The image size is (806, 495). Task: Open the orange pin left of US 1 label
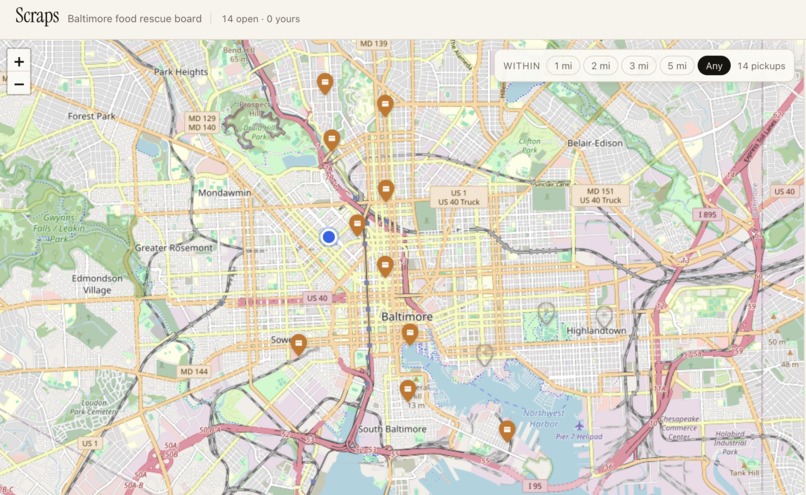(x=386, y=191)
